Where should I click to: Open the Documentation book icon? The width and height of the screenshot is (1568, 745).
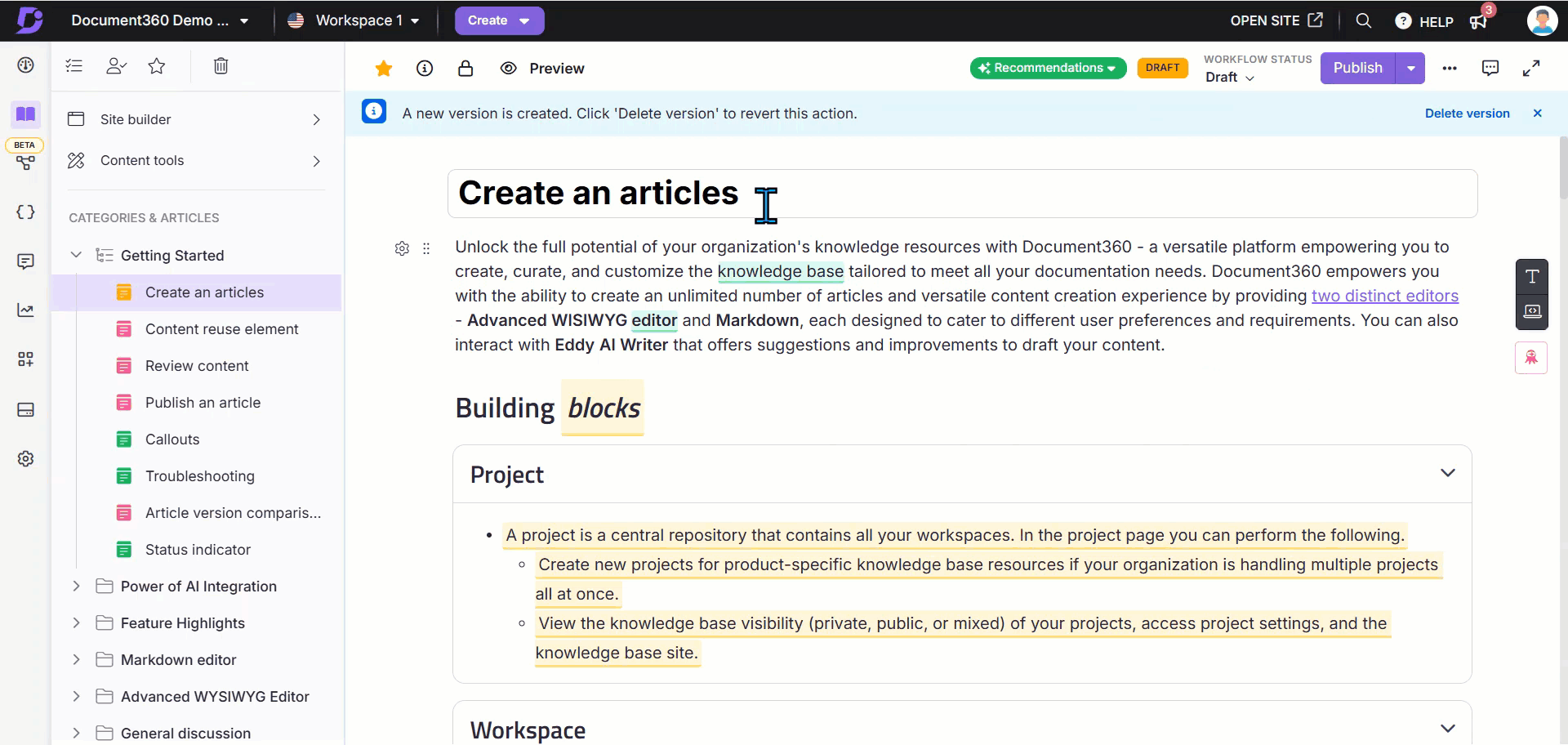(x=26, y=114)
